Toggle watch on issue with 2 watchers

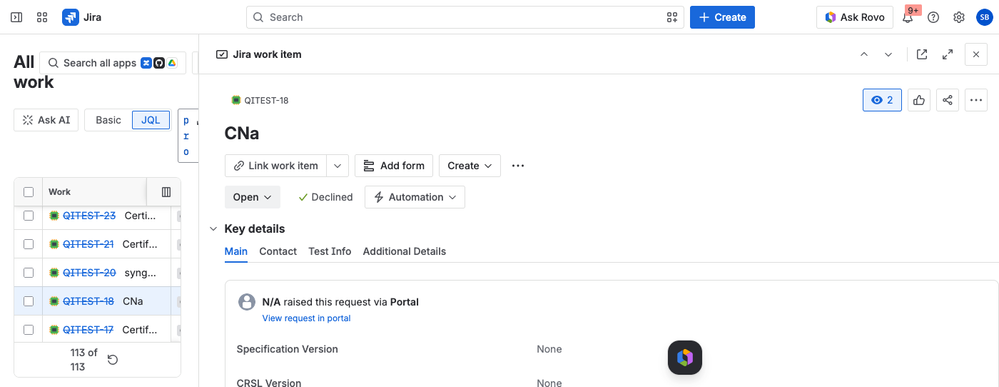coord(882,100)
